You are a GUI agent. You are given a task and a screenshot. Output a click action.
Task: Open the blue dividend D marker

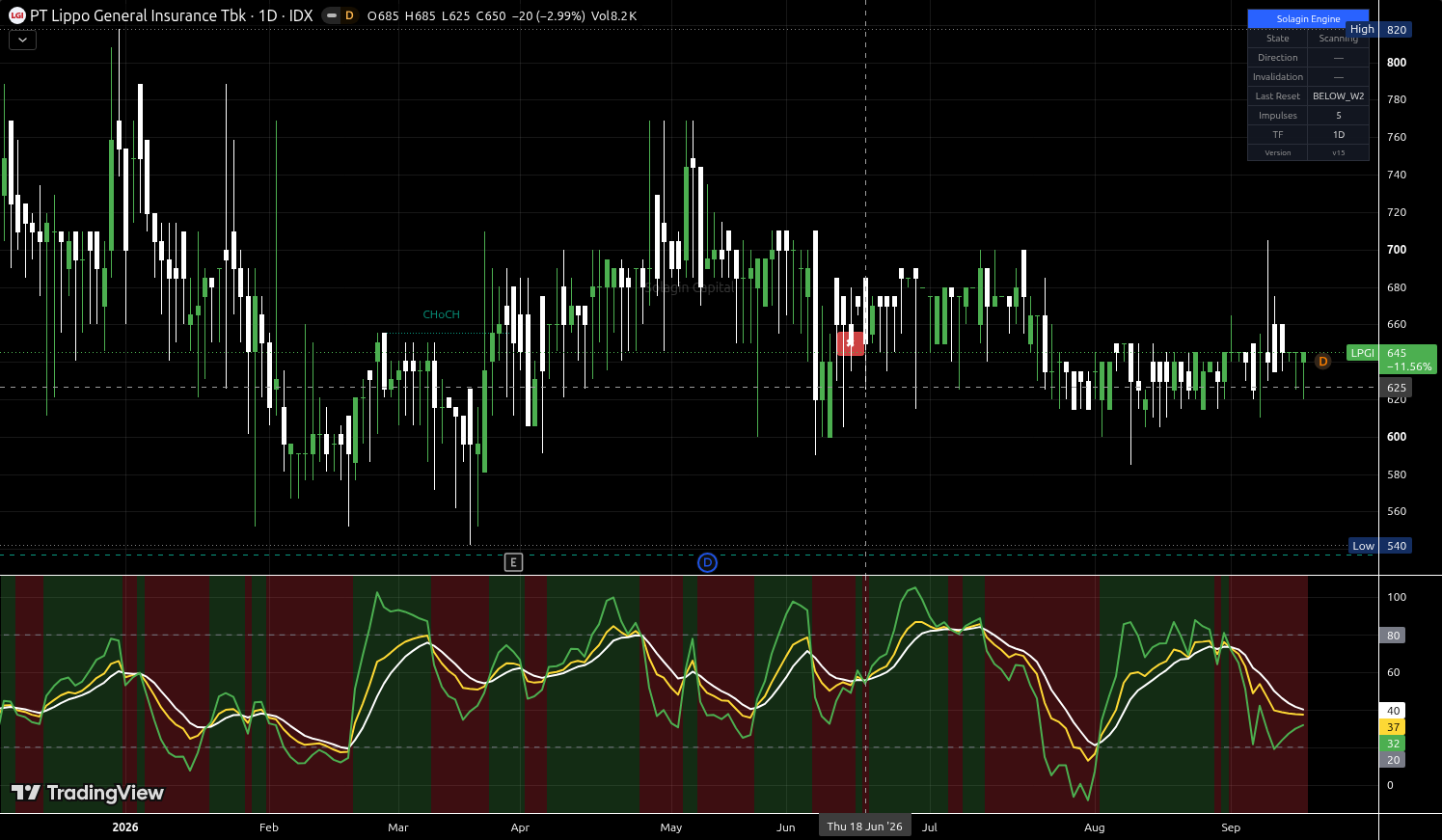pyautogui.click(x=707, y=562)
